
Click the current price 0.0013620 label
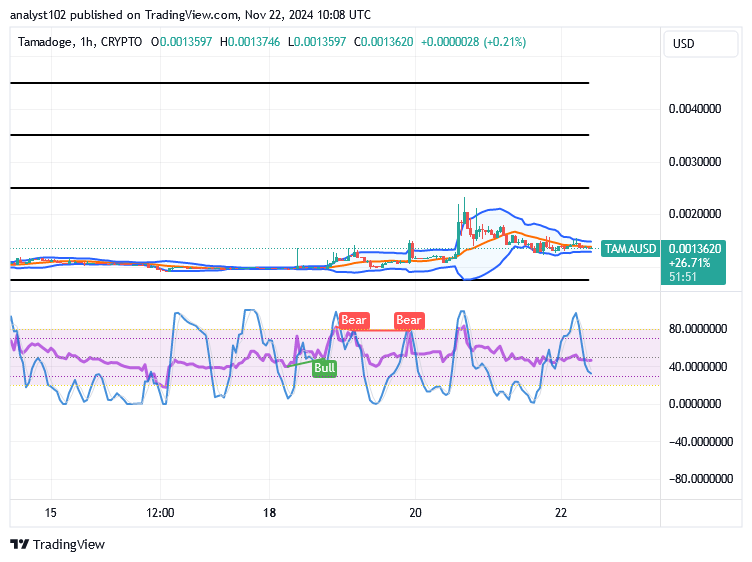694,248
